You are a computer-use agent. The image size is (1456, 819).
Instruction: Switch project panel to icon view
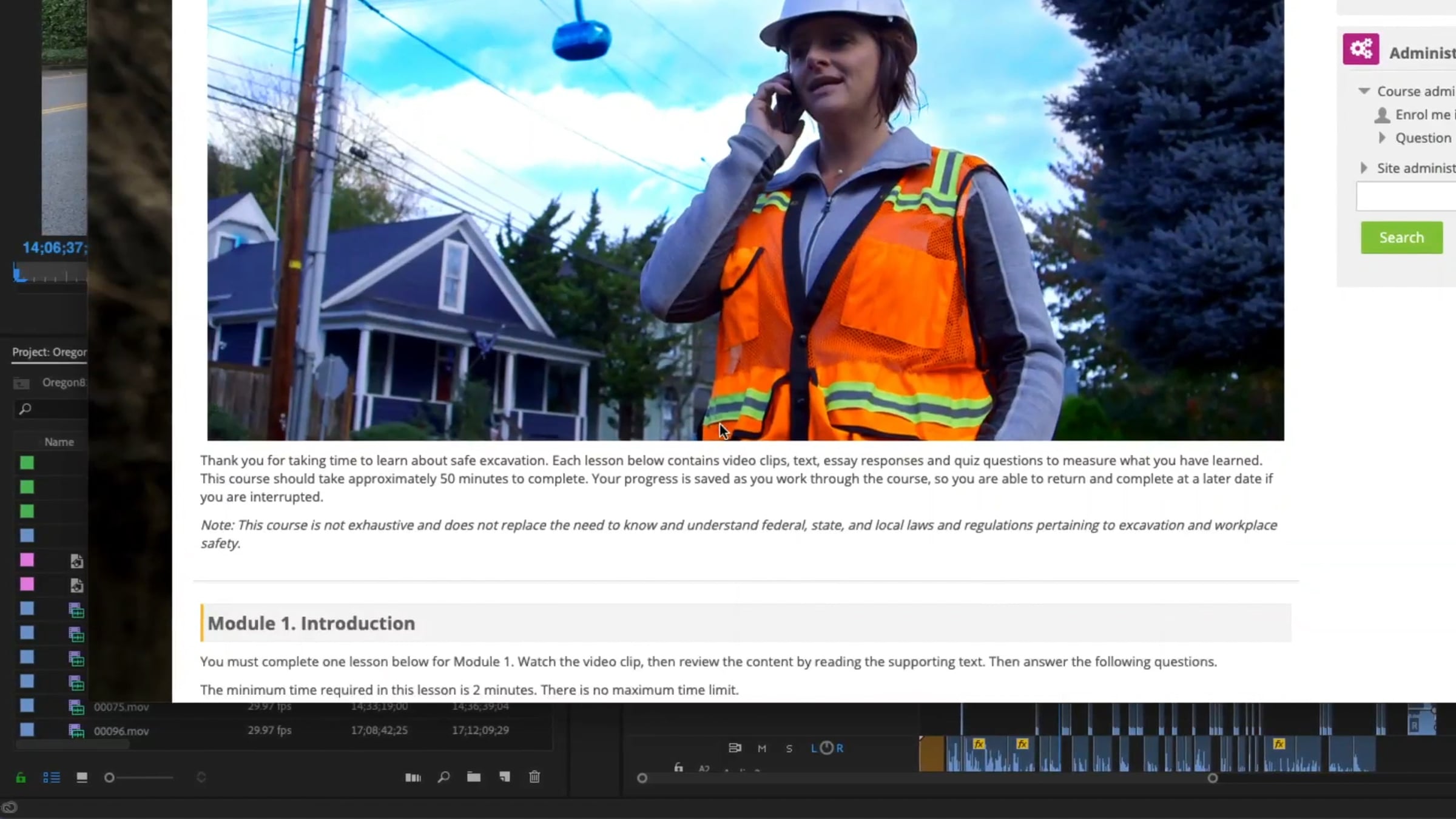coord(82,777)
